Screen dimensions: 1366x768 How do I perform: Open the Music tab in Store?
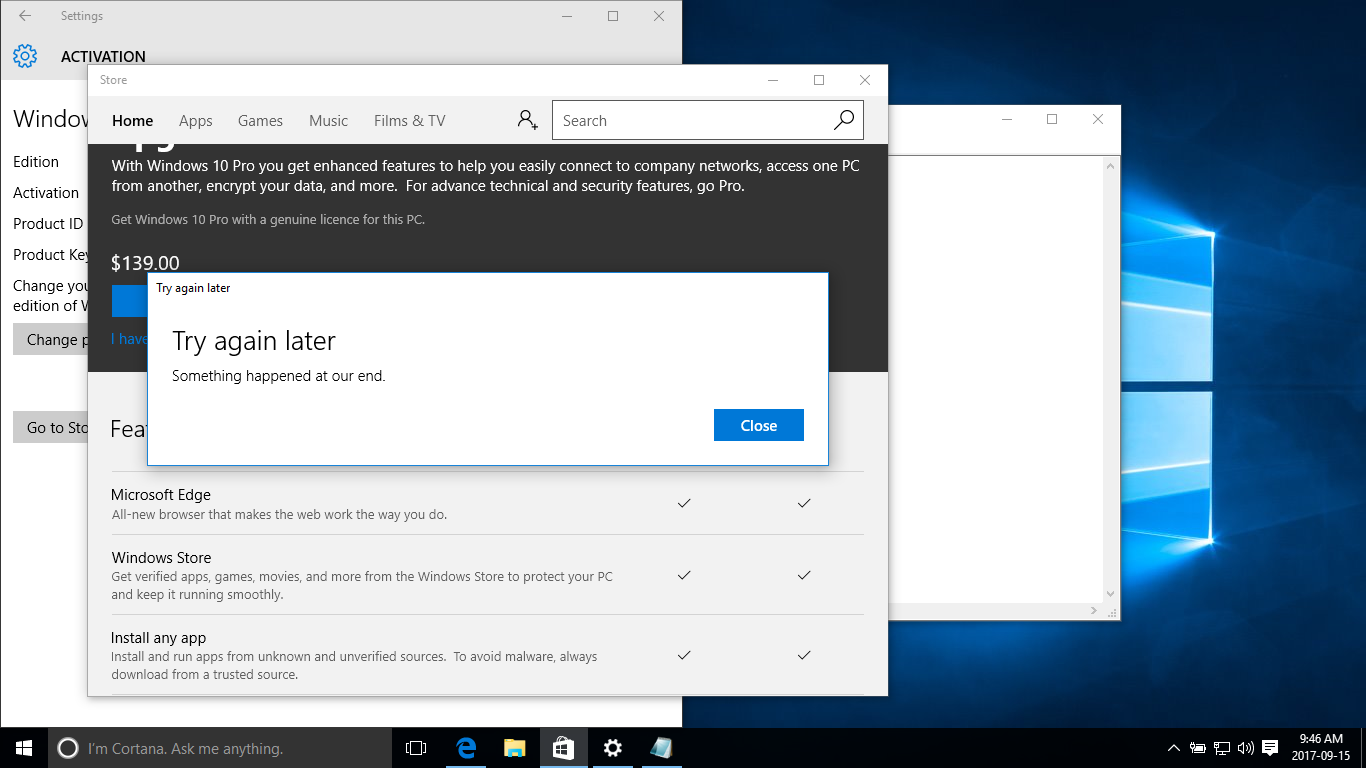tap(328, 121)
